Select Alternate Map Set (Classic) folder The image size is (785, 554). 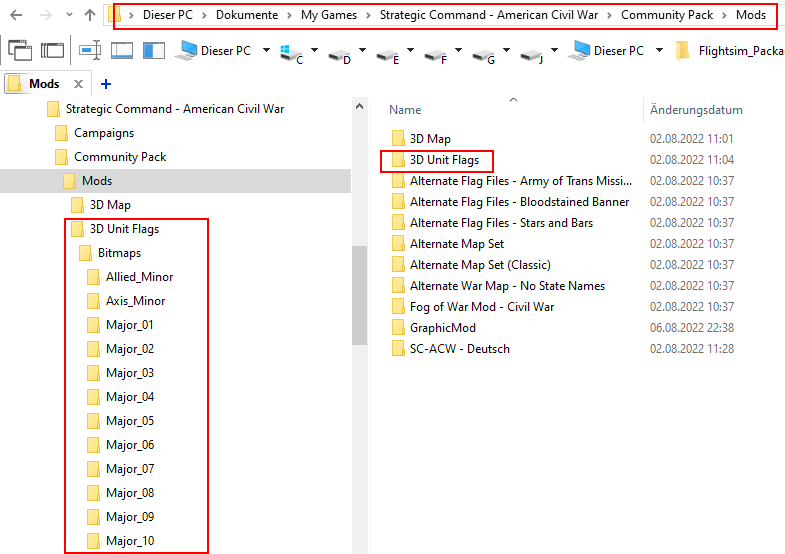coord(471,265)
